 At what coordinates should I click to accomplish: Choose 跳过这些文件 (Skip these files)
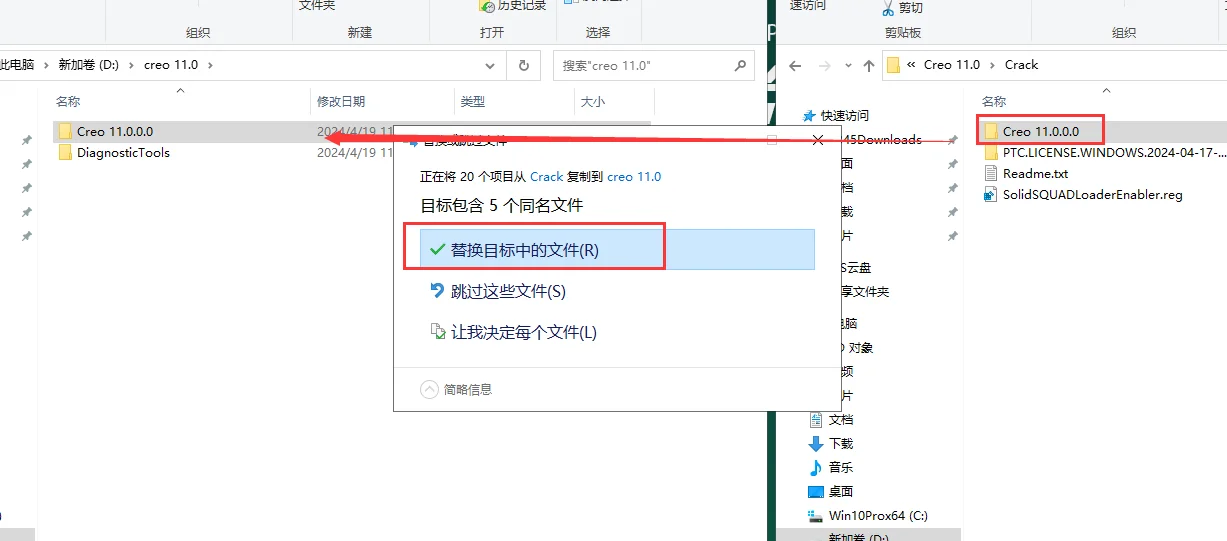click(x=508, y=291)
